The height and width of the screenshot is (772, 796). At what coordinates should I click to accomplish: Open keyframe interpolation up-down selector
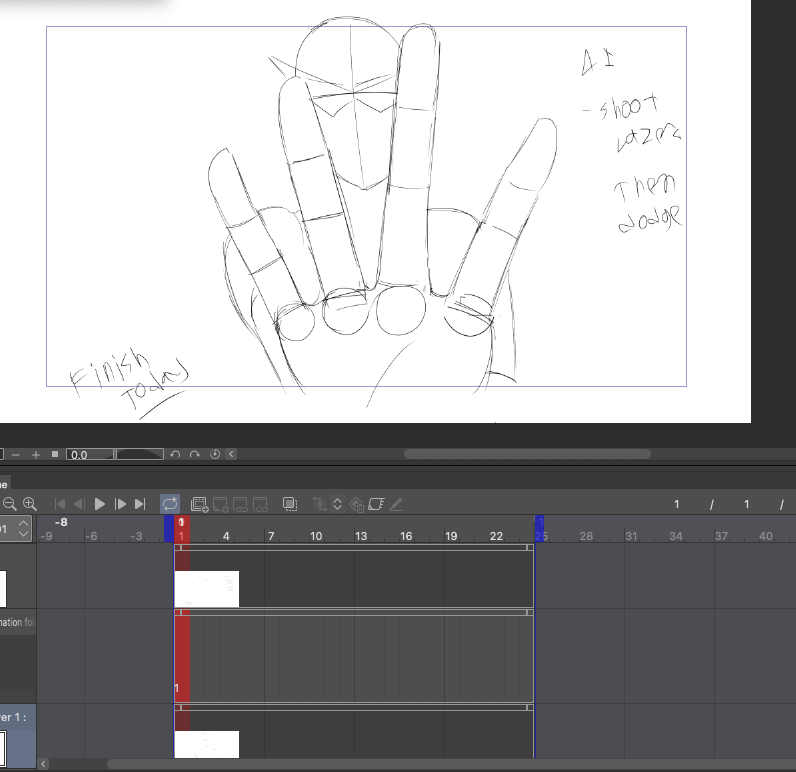click(x=337, y=504)
